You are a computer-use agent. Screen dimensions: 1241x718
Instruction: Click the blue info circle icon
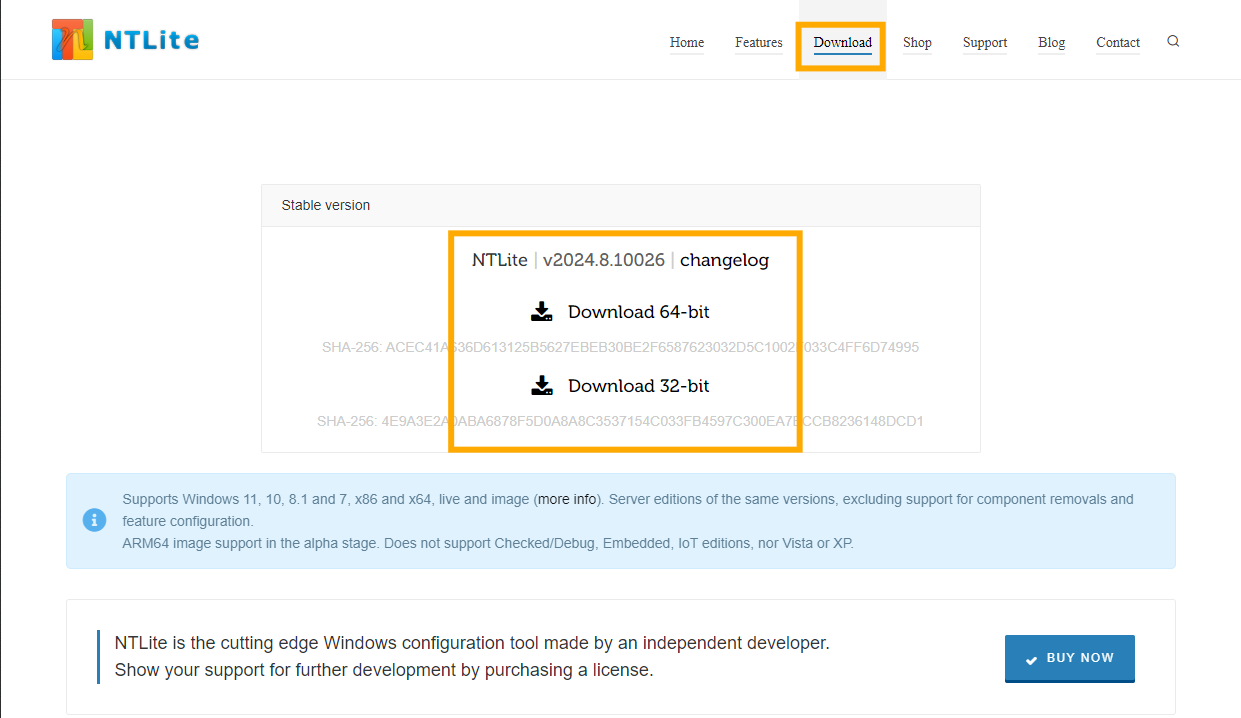(x=94, y=520)
